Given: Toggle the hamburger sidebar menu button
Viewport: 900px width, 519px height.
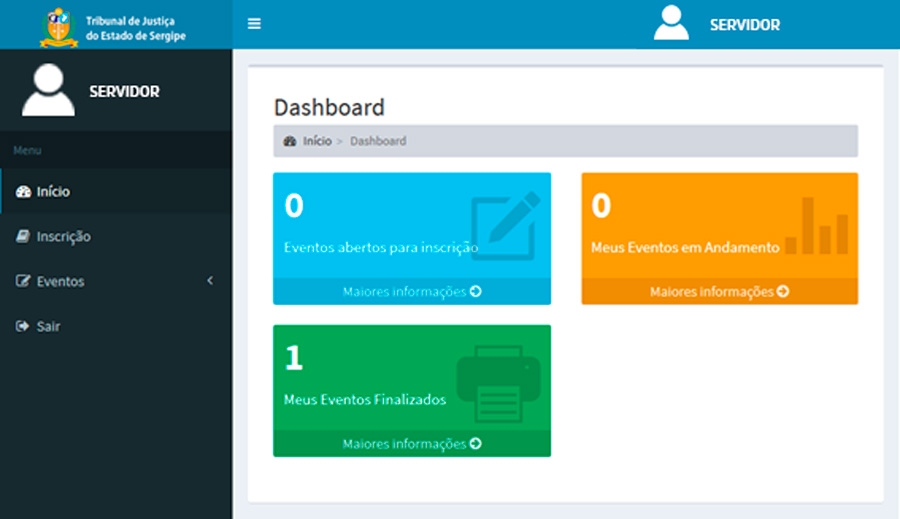Looking at the screenshot, I should click(x=254, y=24).
